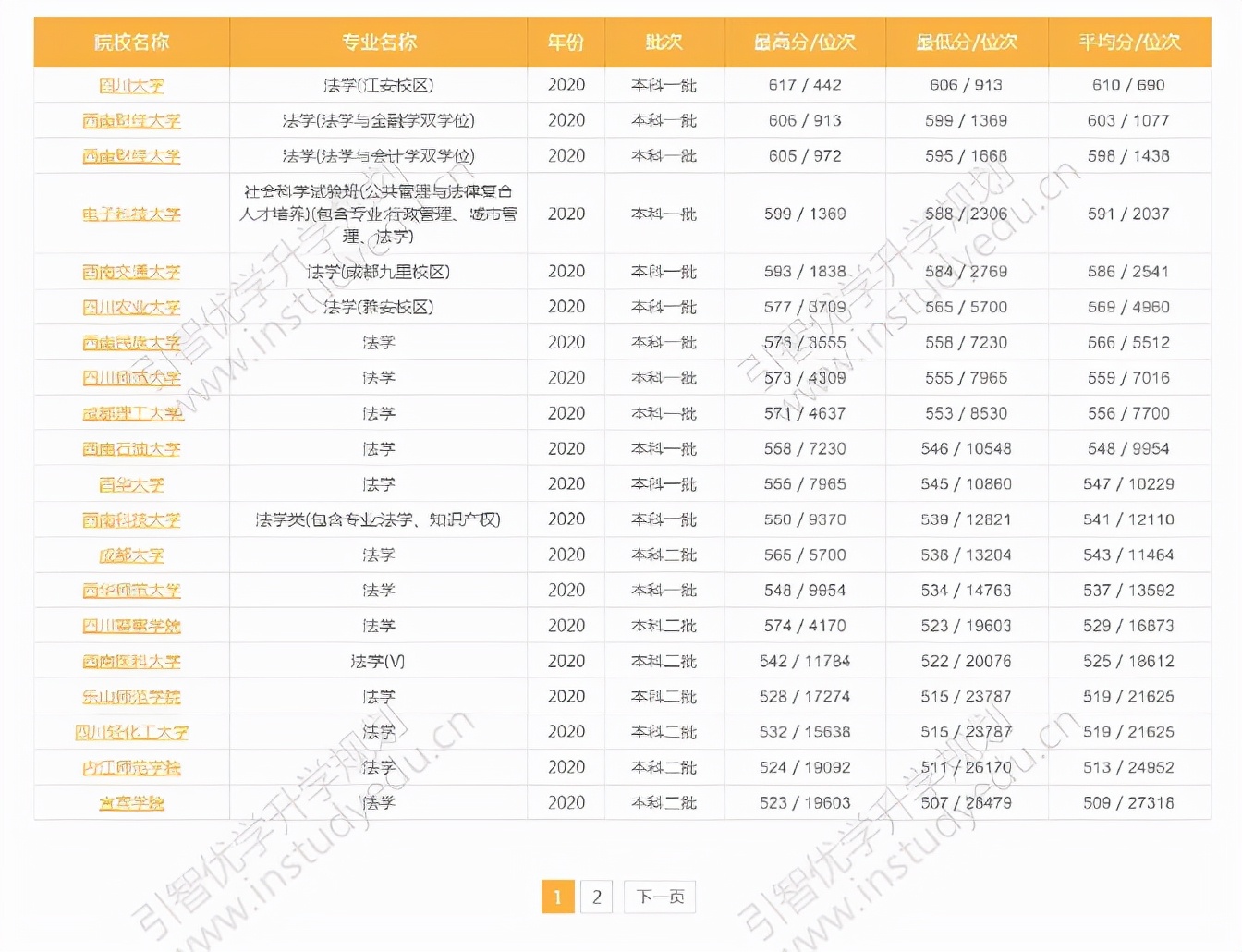1242x952 pixels.
Task: Click the 西华师范大学 link
Action: 131,591
